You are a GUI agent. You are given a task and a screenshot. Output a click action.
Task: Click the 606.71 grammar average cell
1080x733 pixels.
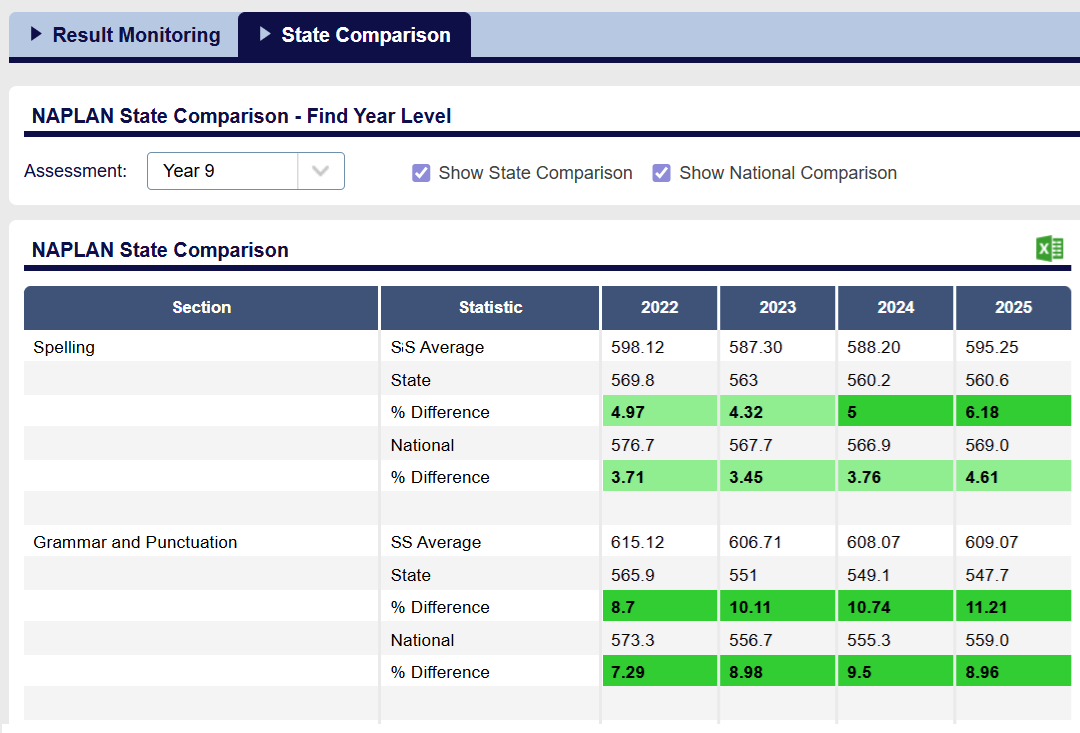click(x=778, y=542)
